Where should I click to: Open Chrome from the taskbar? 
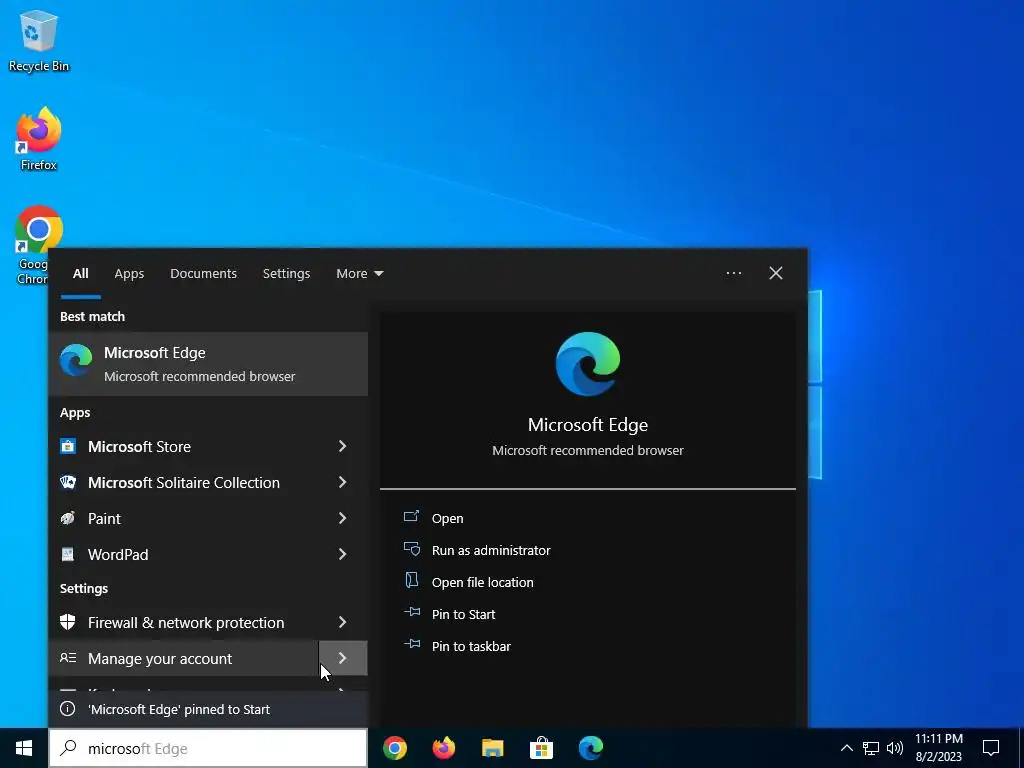click(395, 748)
